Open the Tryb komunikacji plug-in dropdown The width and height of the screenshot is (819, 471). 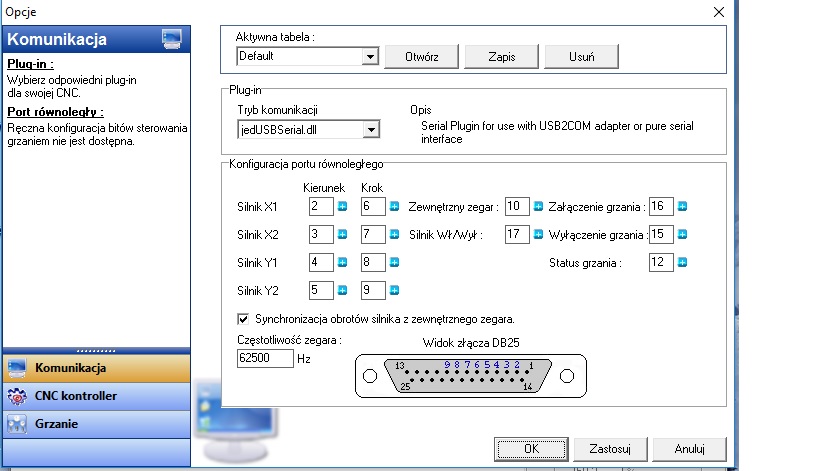pyautogui.click(x=370, y=129)
